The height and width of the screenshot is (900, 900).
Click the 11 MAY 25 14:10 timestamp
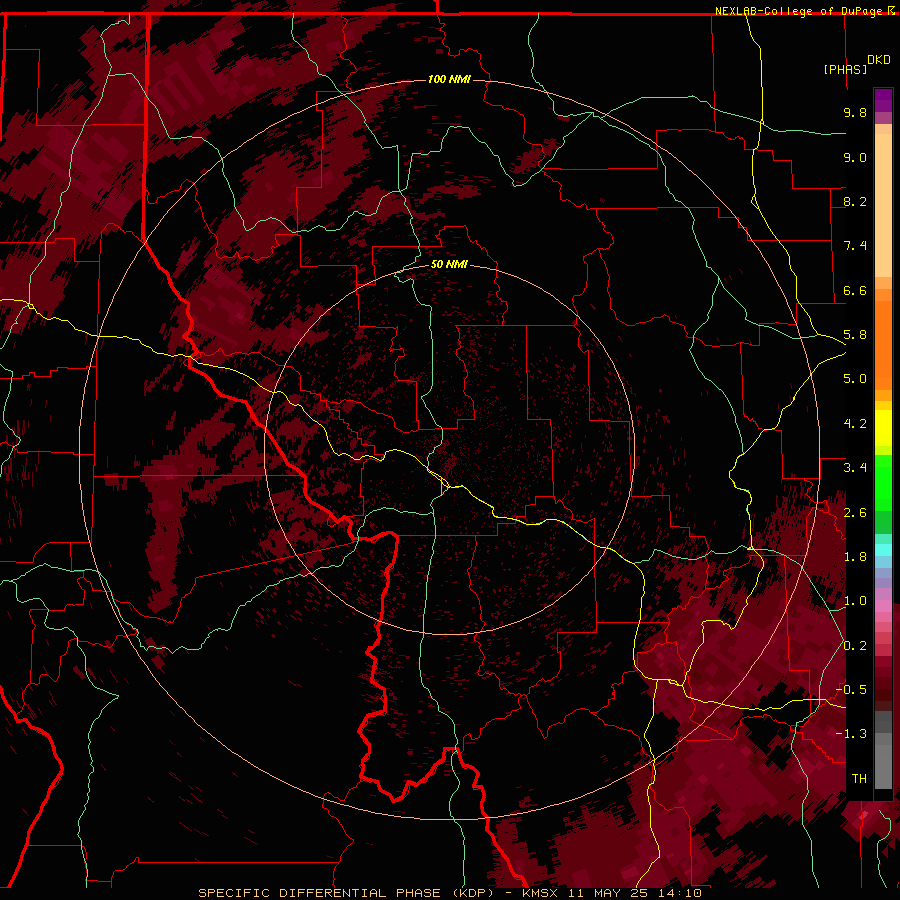635,893
